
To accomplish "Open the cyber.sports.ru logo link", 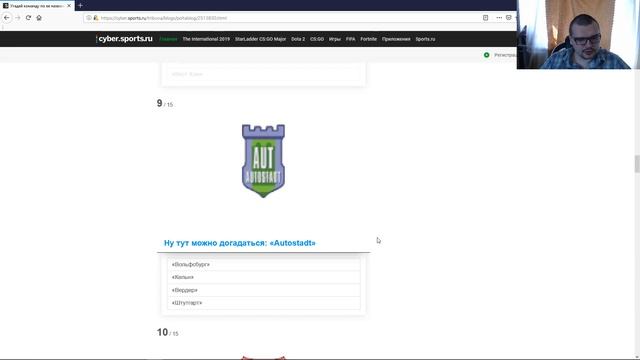I will coord(124,39).
